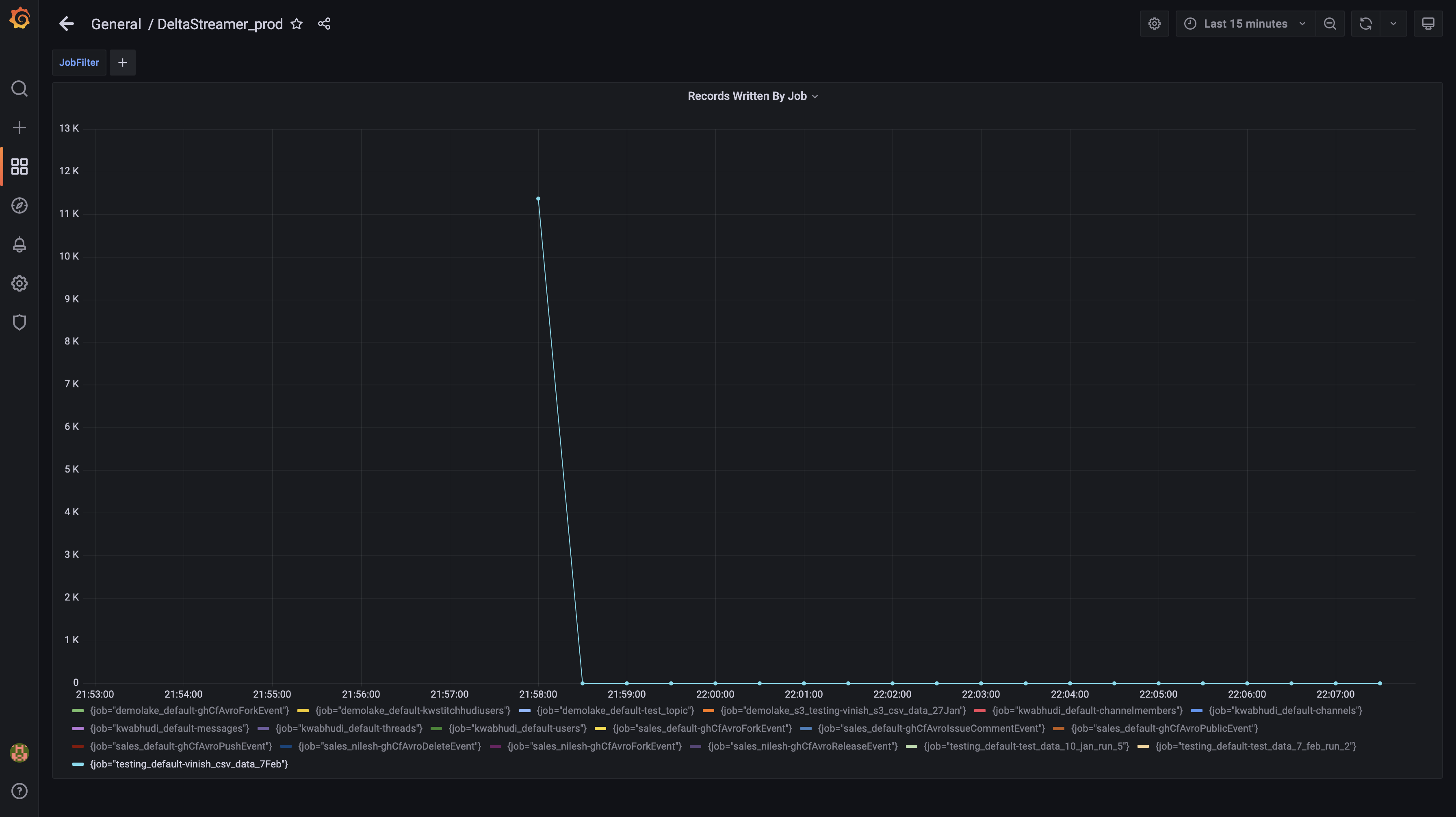Mark dashboard as favorite with star icon
The width and height of the screenshot is (1456, 817).
coord(297,24)
